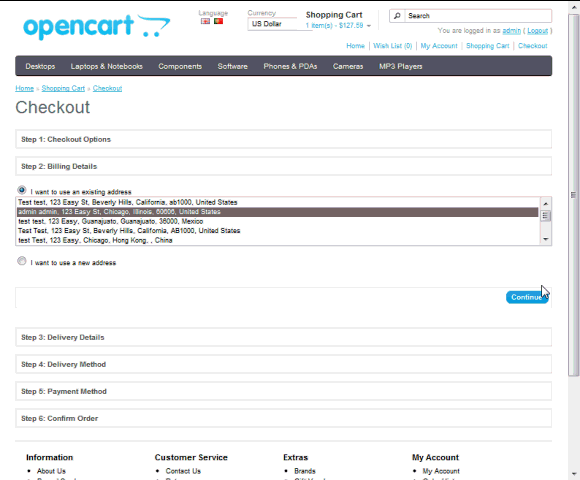This screenshot has width=580, height=480.
Task: Expand the Shopping Cart items dropdown arrow
Action: point(369,26)
